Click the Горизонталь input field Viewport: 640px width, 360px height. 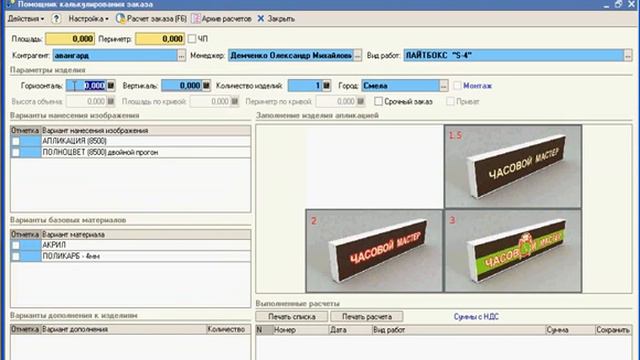[87, 86]
